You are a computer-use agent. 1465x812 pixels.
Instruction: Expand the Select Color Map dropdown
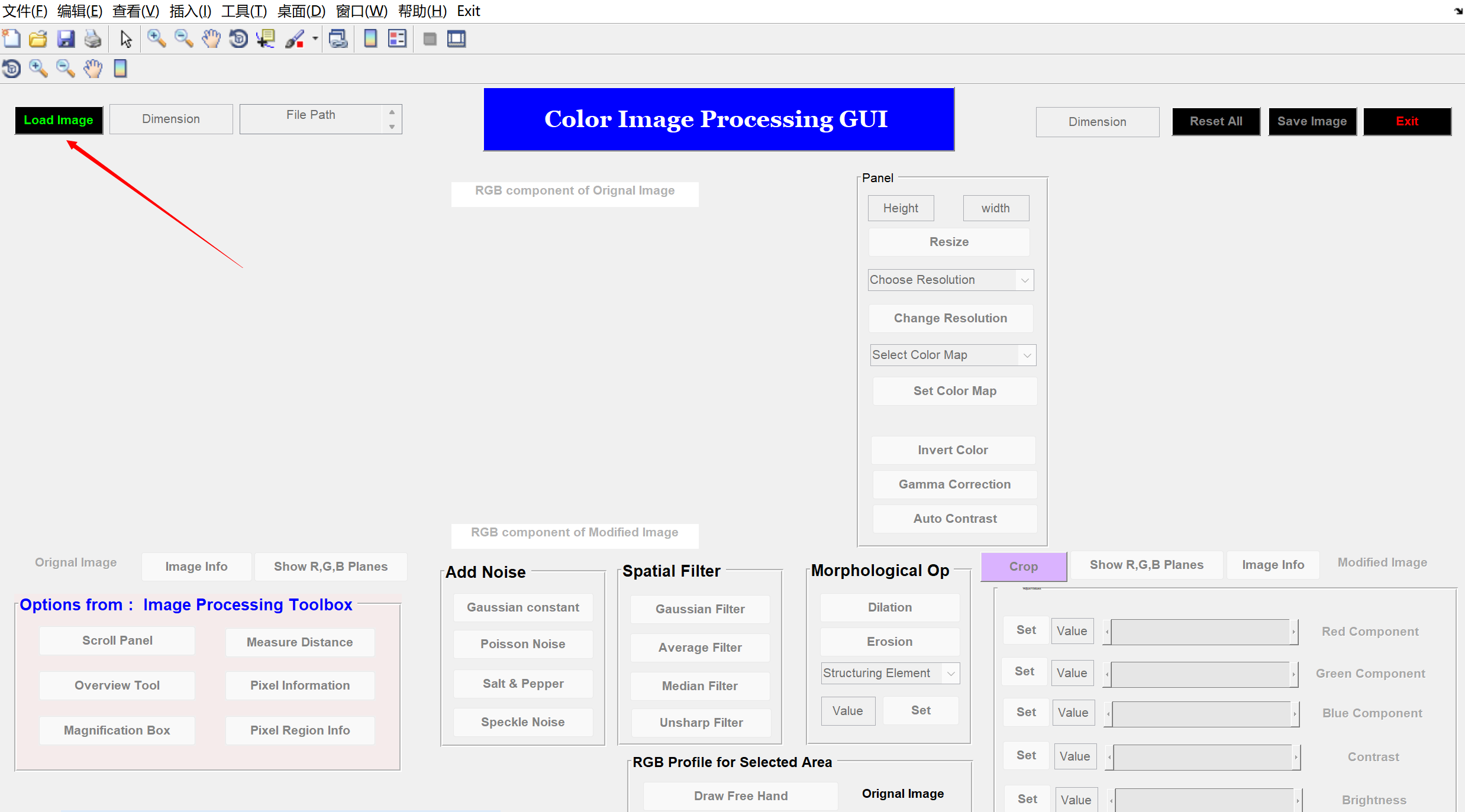(x=953, y=355)
